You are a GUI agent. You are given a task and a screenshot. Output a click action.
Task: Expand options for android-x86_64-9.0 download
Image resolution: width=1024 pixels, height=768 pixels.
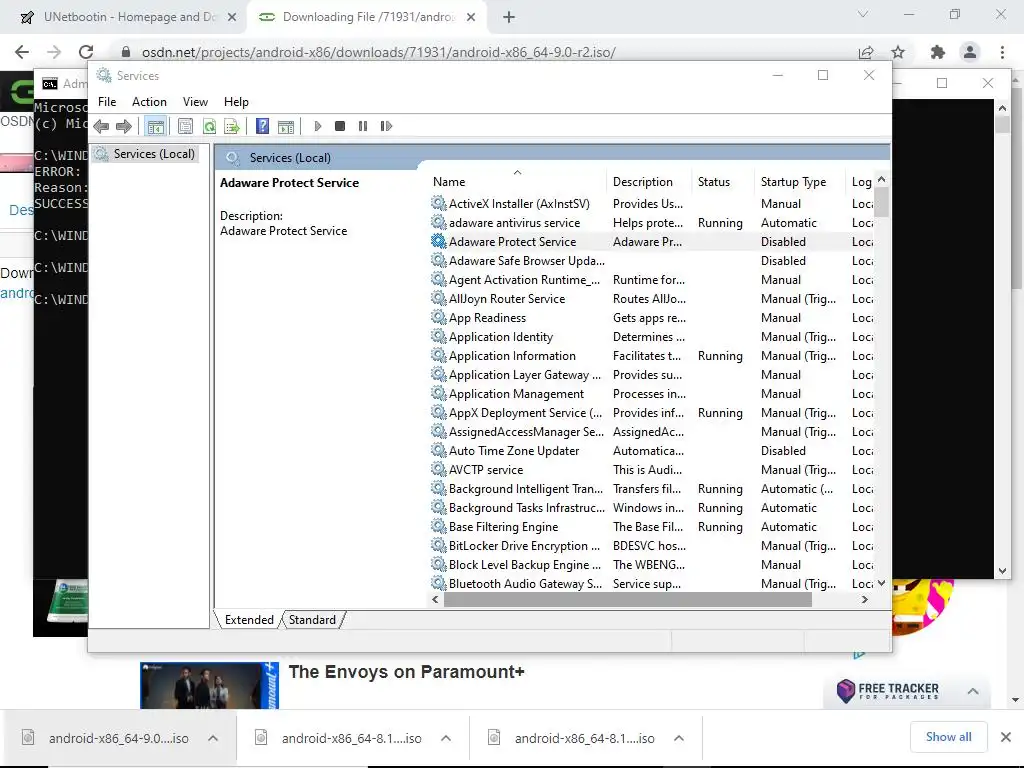coord(213,739)
